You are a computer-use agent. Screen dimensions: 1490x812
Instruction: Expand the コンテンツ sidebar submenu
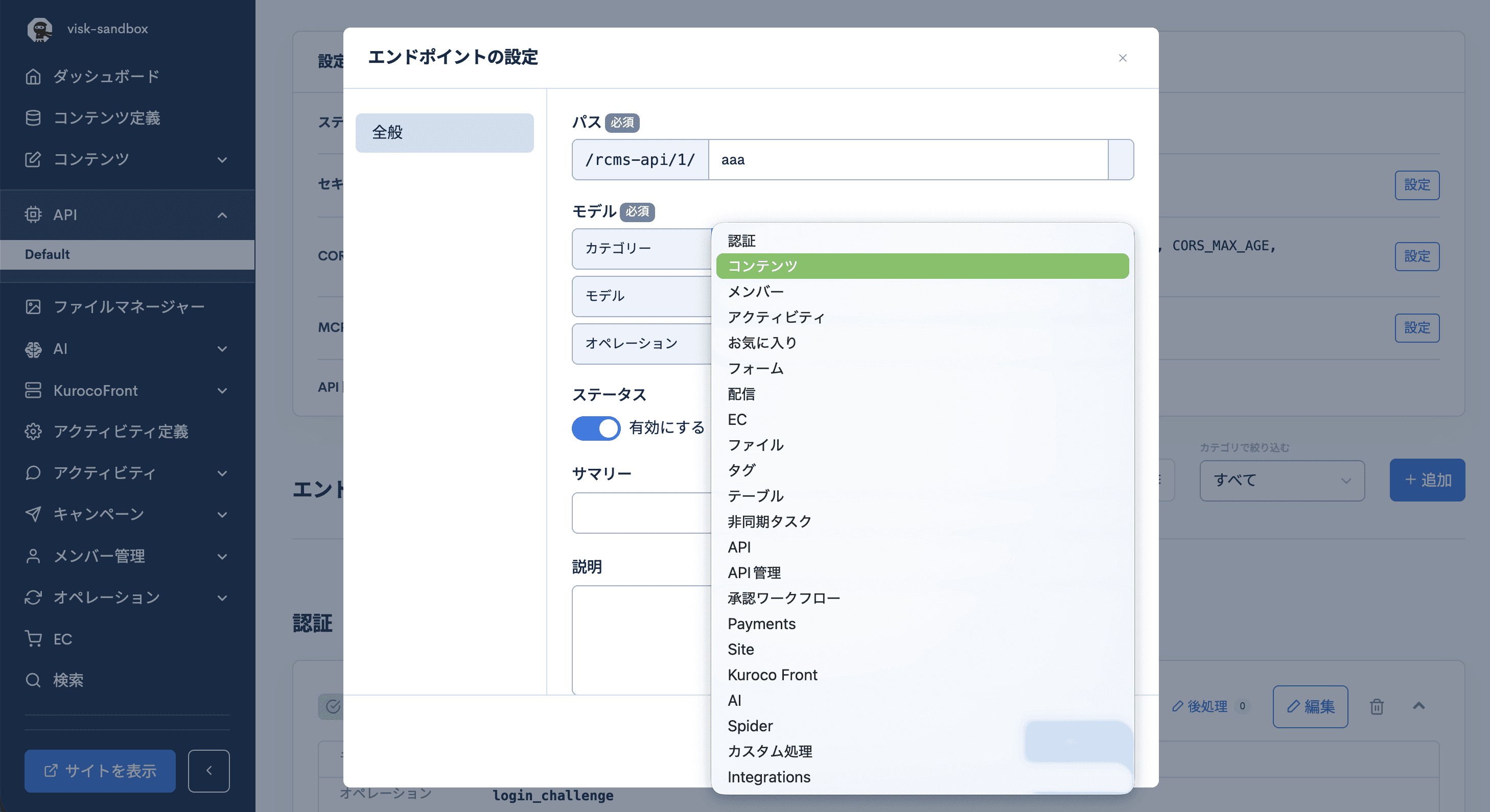pos(222,159)
